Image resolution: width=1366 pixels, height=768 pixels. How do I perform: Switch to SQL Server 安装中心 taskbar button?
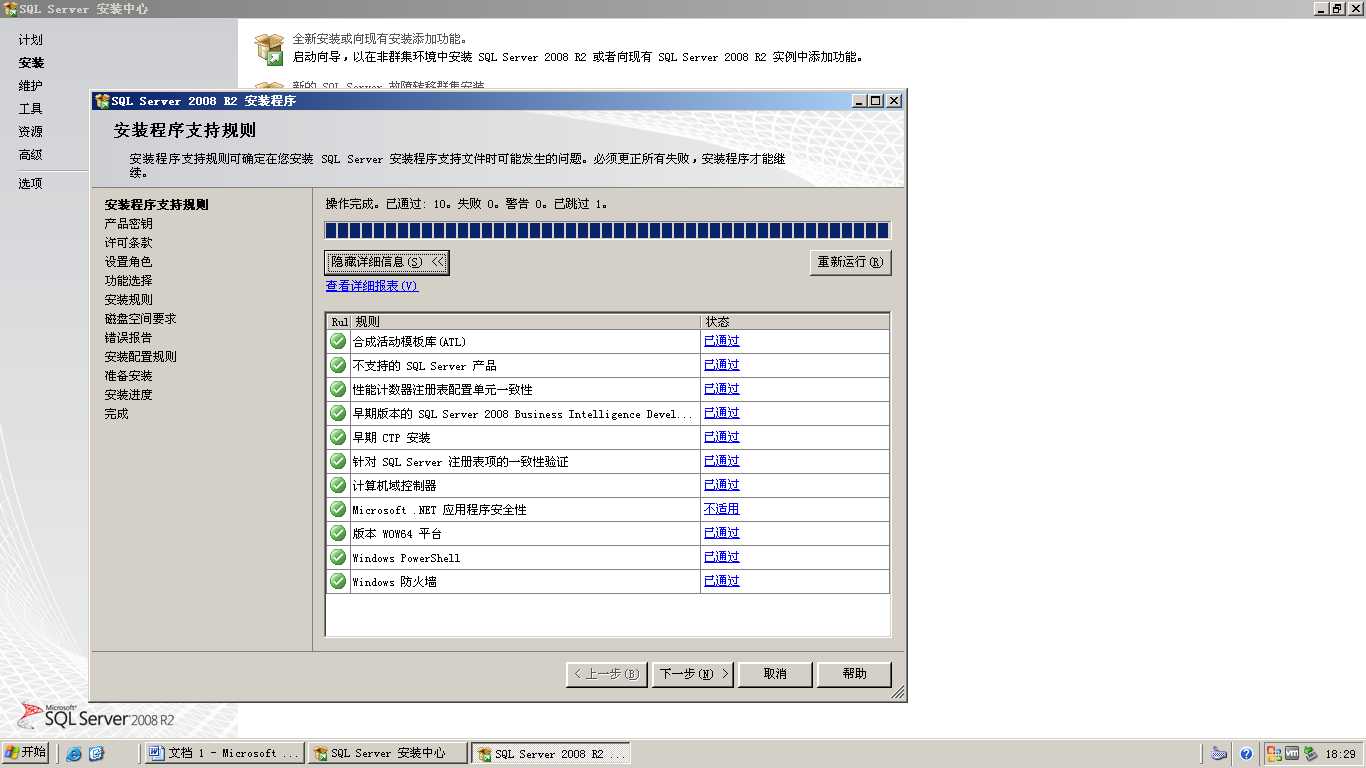387,753
